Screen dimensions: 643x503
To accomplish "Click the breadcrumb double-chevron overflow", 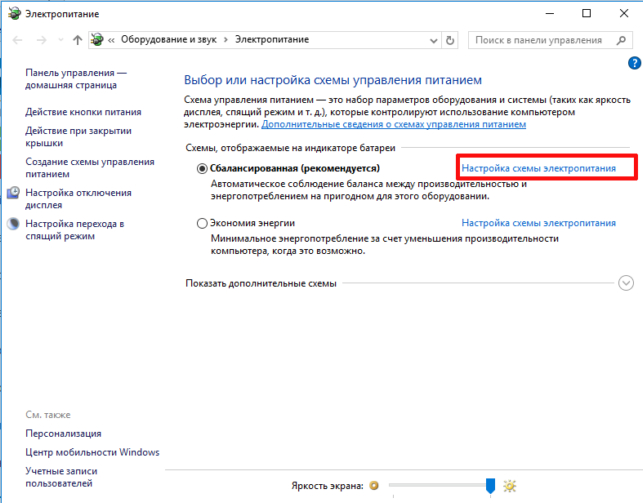I will (x=111, y=40).
